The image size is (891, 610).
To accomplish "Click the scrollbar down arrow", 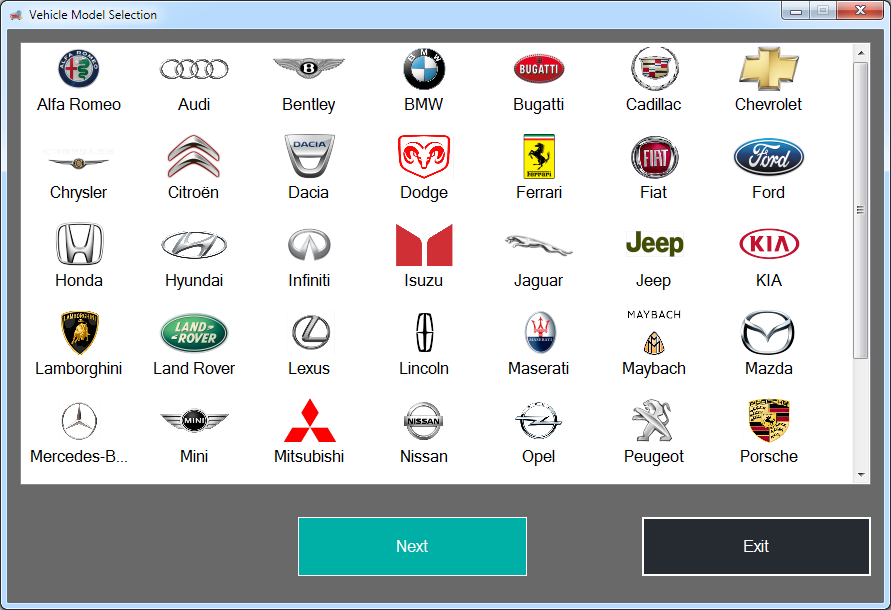I will click(861, 475).
